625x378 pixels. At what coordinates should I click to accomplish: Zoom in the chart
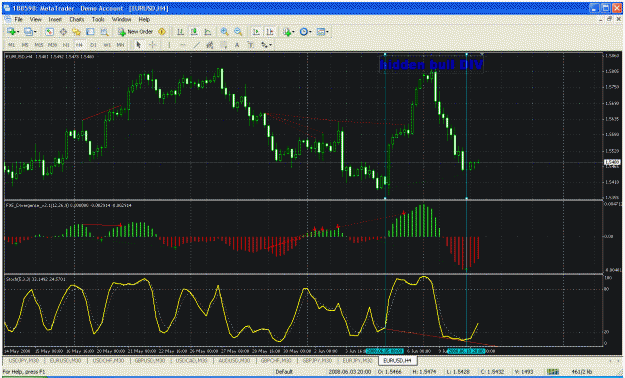coord(225,32)
